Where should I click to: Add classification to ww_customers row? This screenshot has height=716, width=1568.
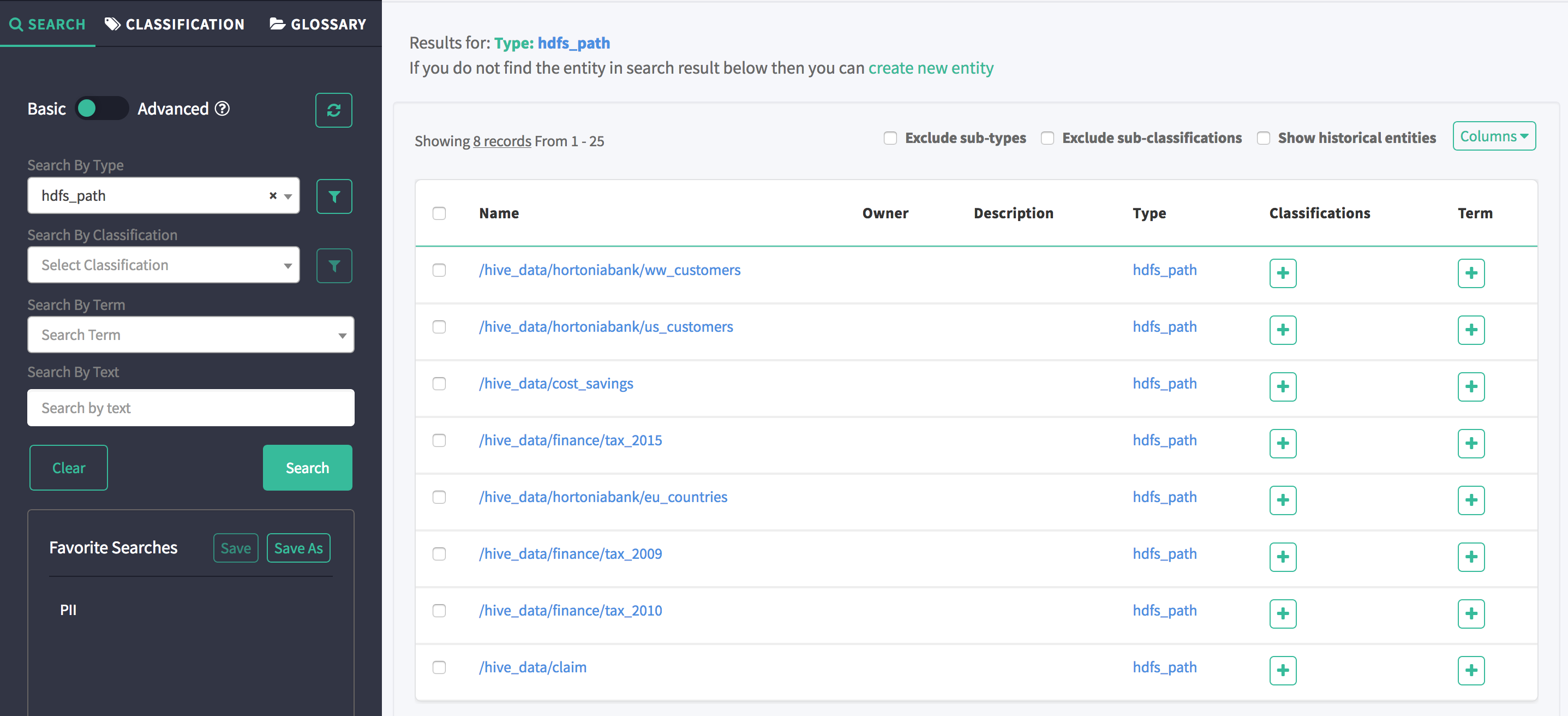pos(1282,273)
